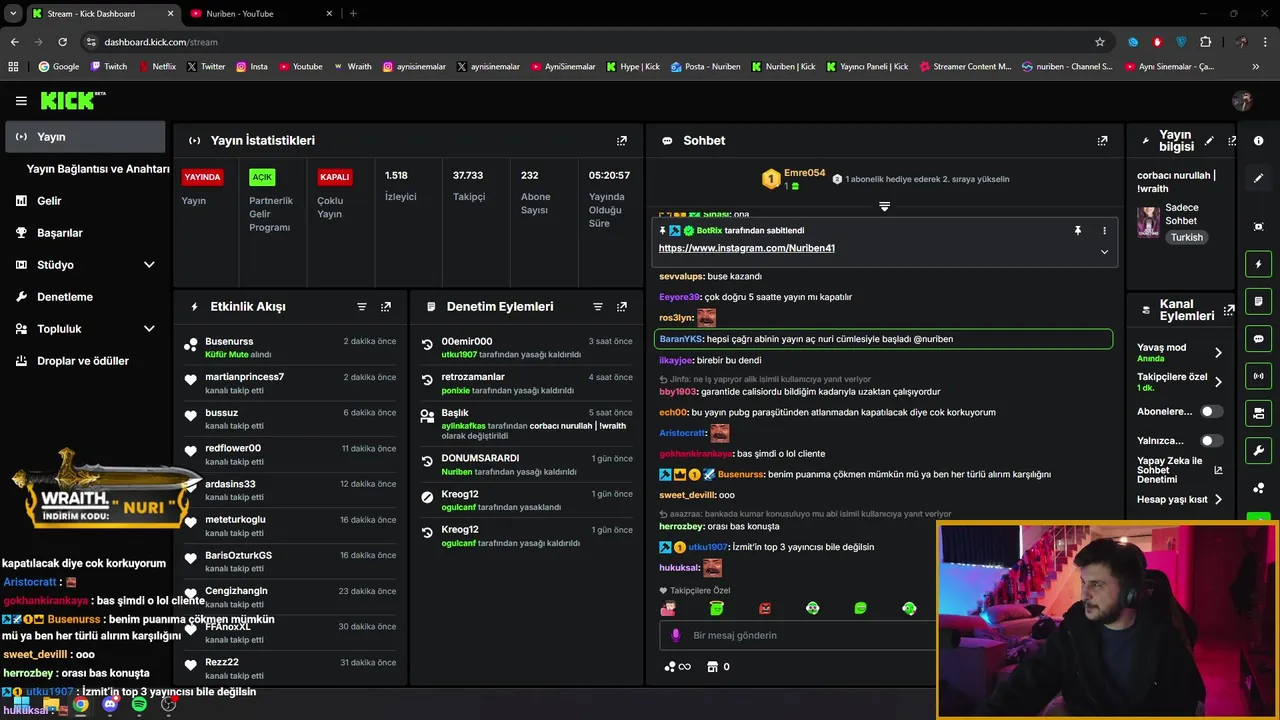Pop out the Sohbet chat panel
The height and width of the screenshot is (720, 1280).
coord(1102,141)
